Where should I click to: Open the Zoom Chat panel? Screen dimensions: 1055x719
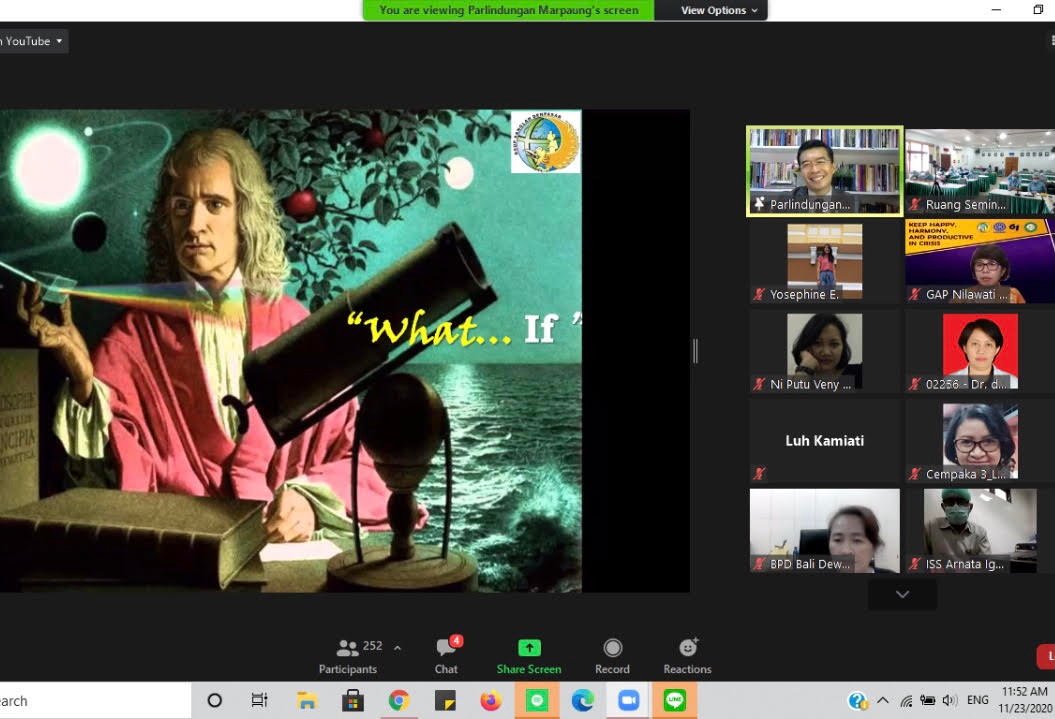tap(446, 656)
